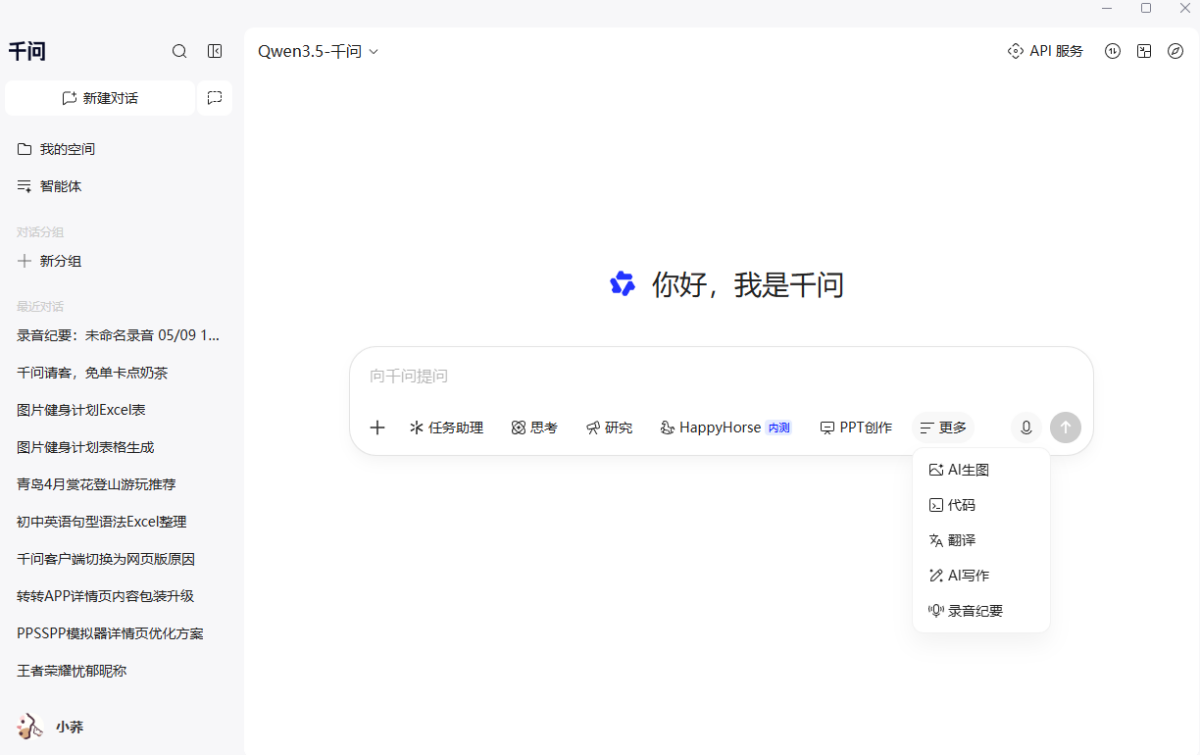This screenshot has height=755, width=1200.
Task: Focus the 向千问提问 input field
Action: click(x=721, y=376)
